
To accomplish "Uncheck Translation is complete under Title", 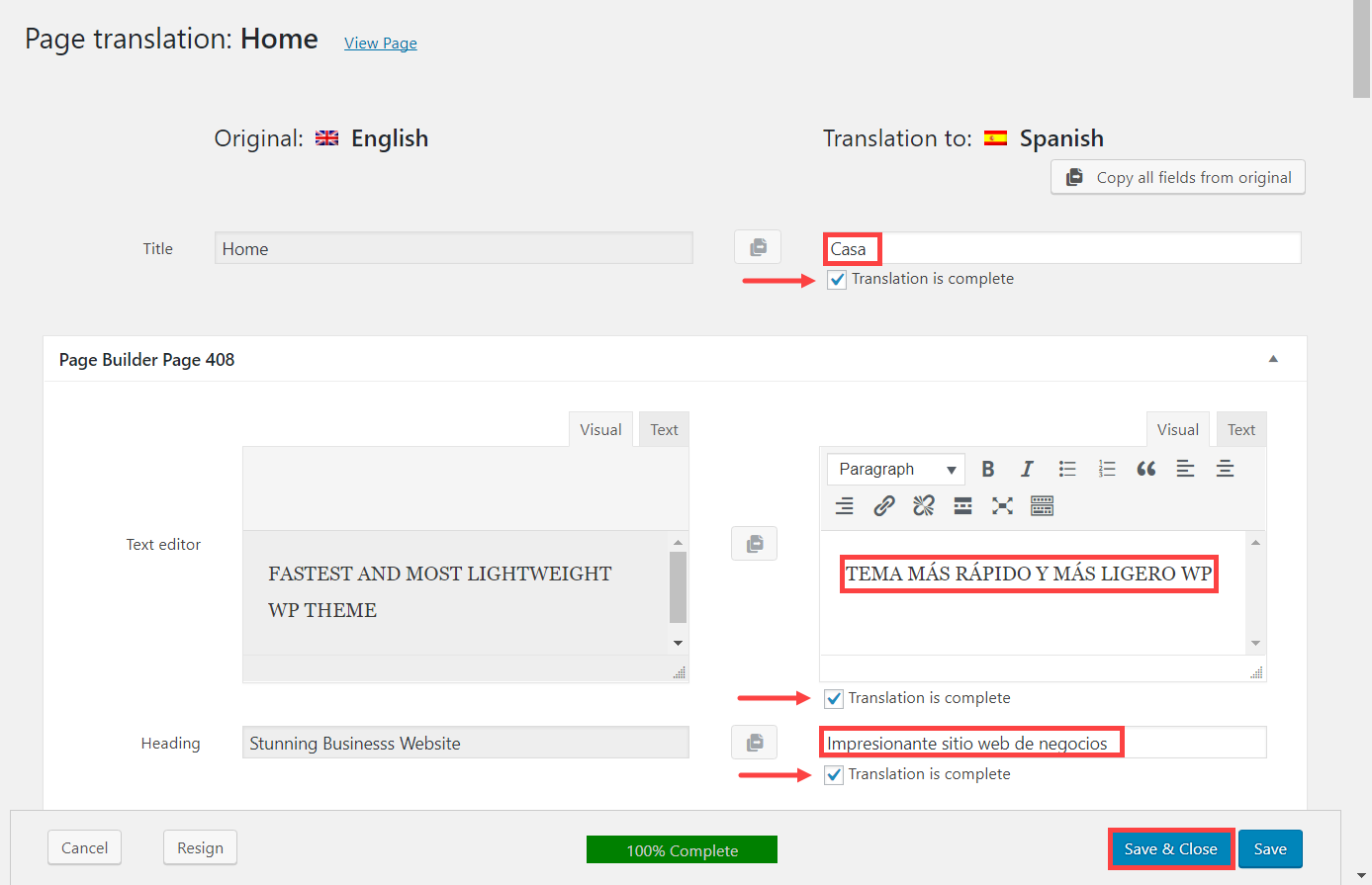I will coord(837,280).
